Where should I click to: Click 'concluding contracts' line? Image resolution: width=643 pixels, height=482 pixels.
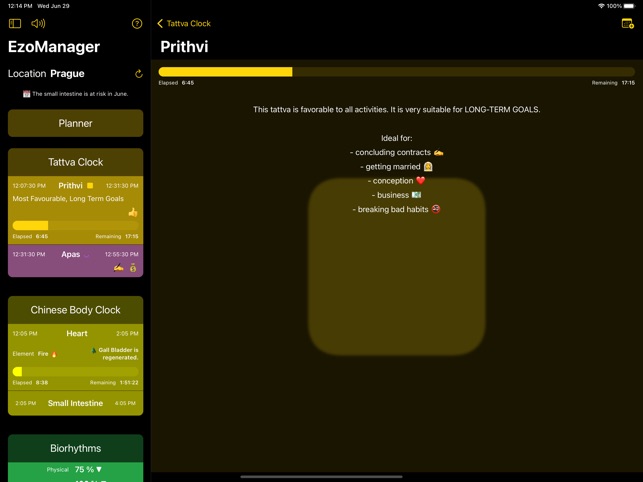(397, 153)
